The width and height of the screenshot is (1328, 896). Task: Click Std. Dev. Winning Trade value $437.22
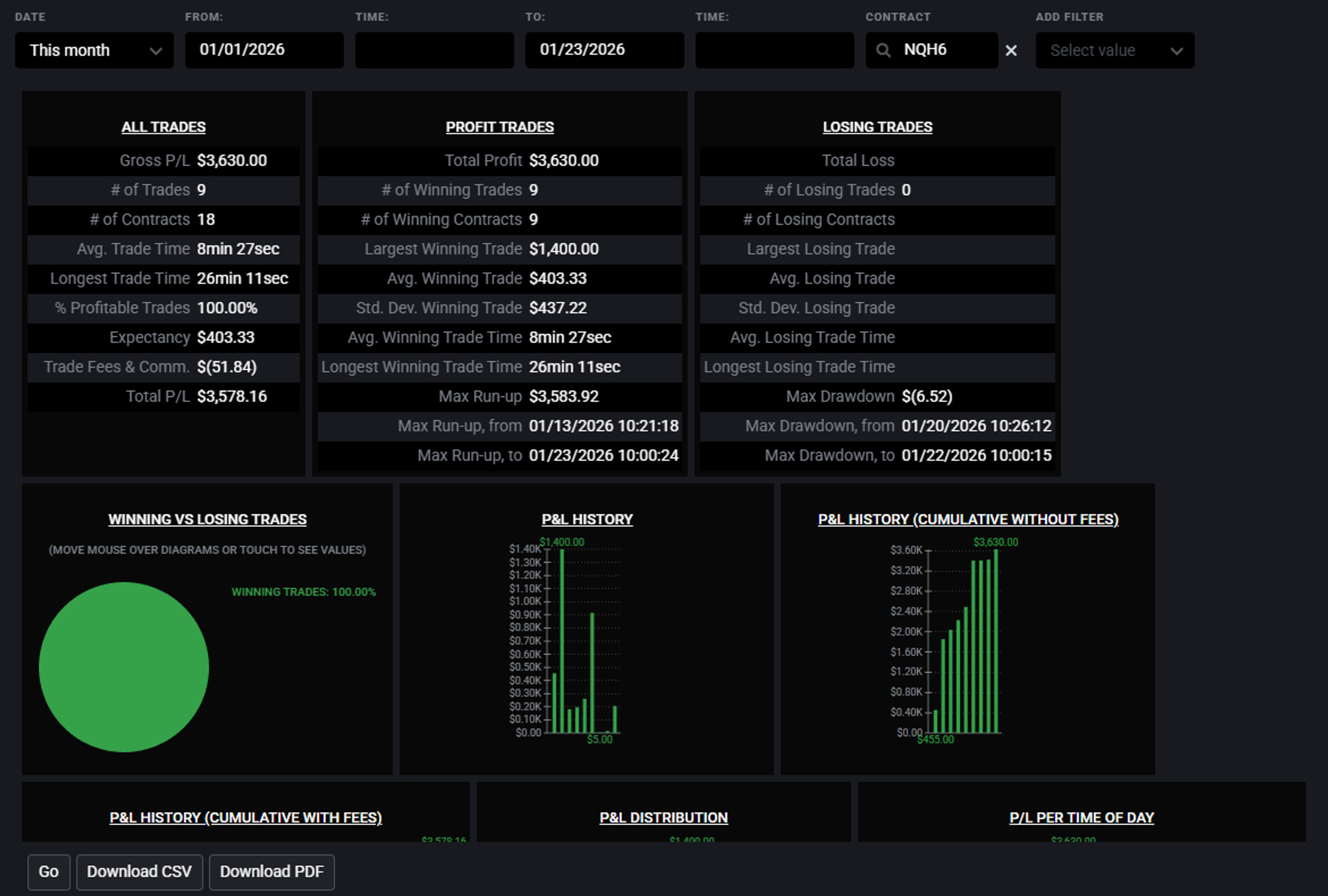(558, 308)
